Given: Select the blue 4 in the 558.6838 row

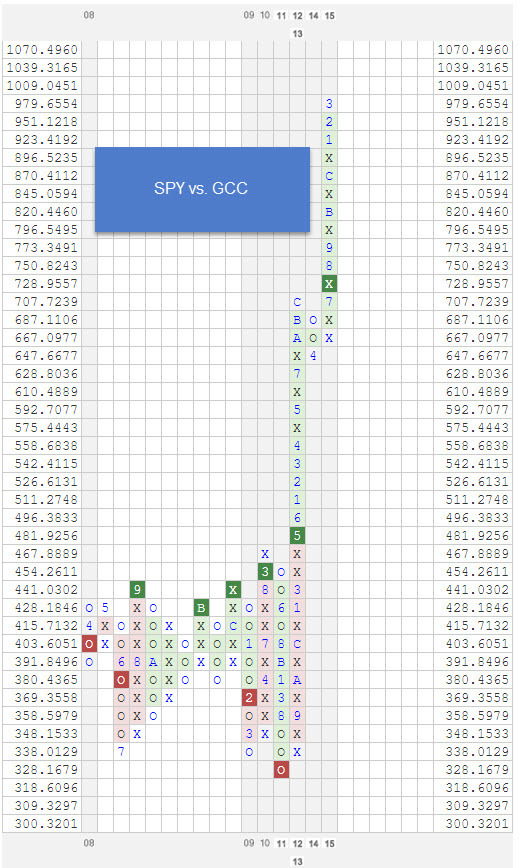Looking at the screenshot, I should pyautogui.click(x=297, y=446).
